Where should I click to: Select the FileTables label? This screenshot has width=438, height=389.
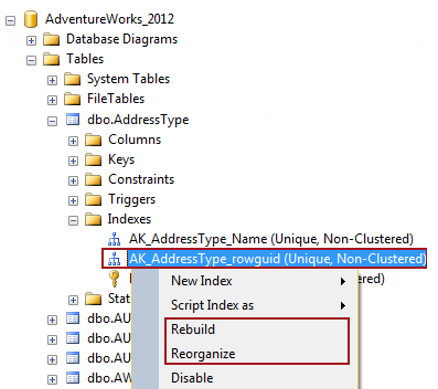click(116, 99)
